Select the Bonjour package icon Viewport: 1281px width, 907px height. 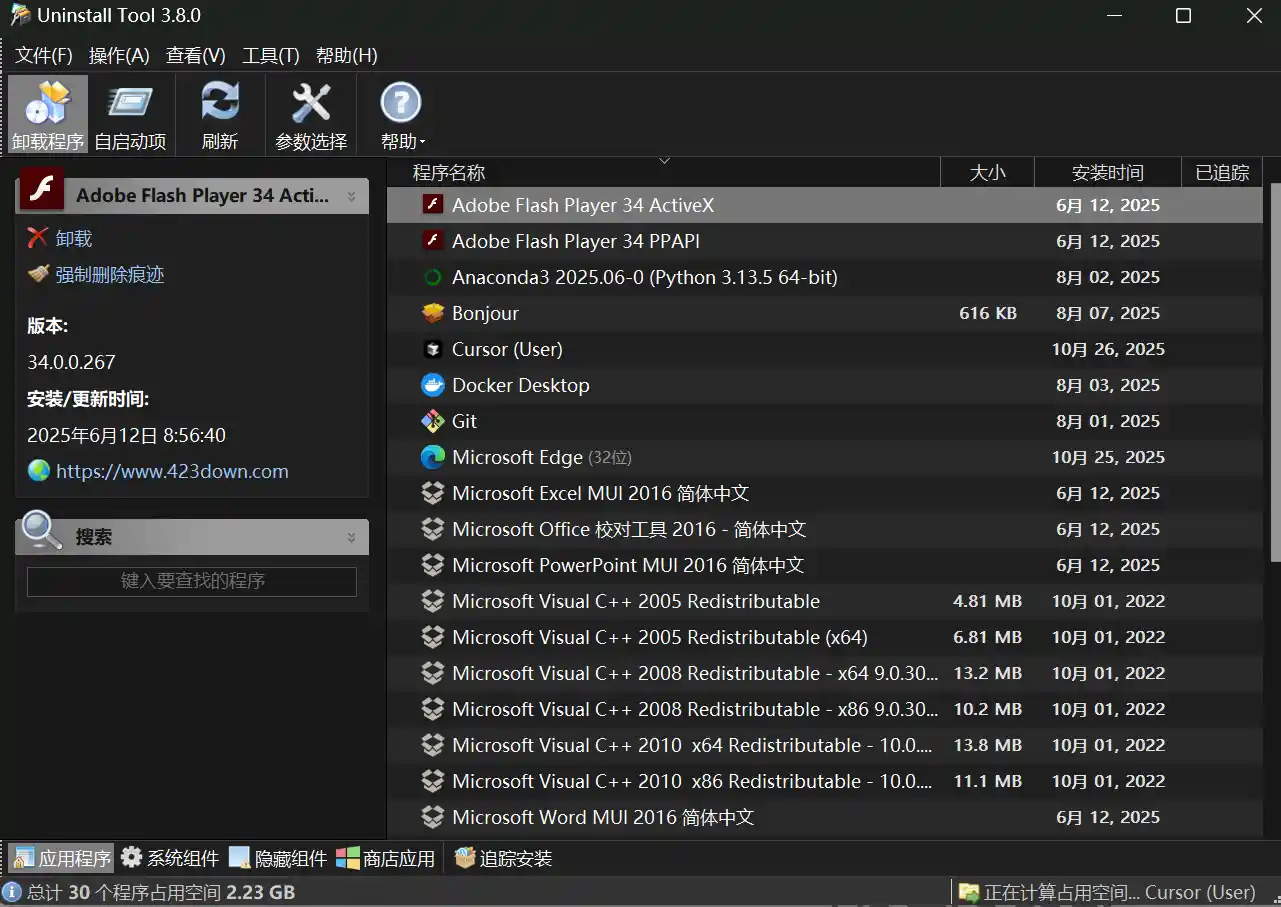(432, 313)
